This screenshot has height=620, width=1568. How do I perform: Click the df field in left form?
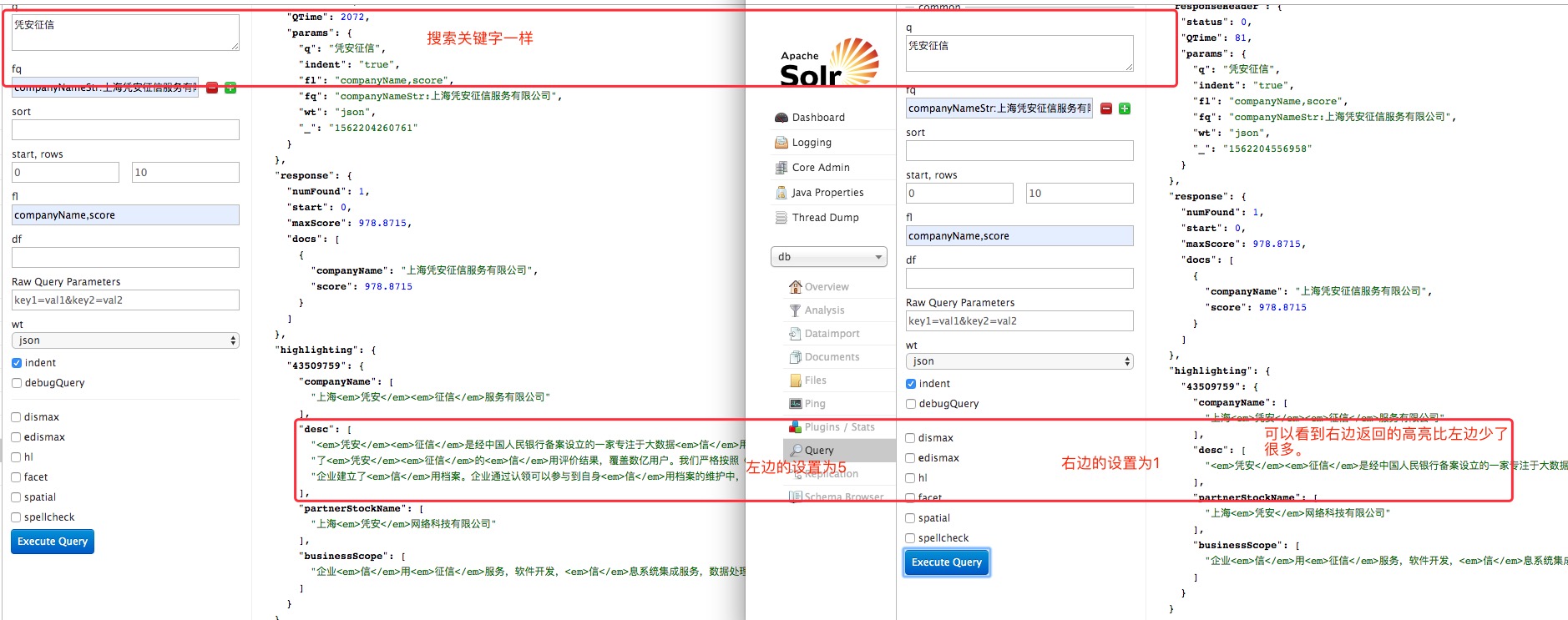(x=125, y=257)
